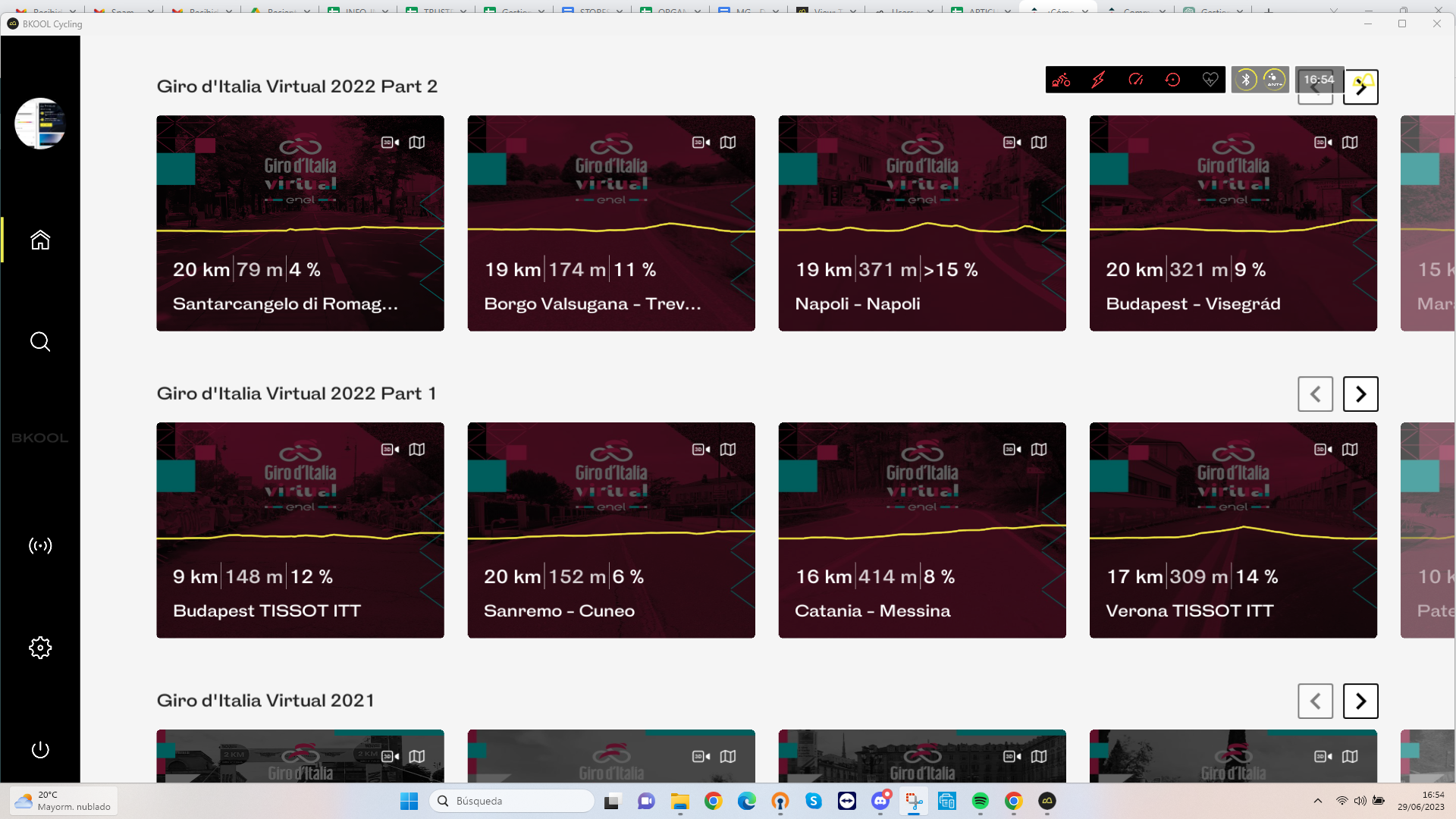Open Microsoft Edge from the taskbar

(x=747, y=801)
